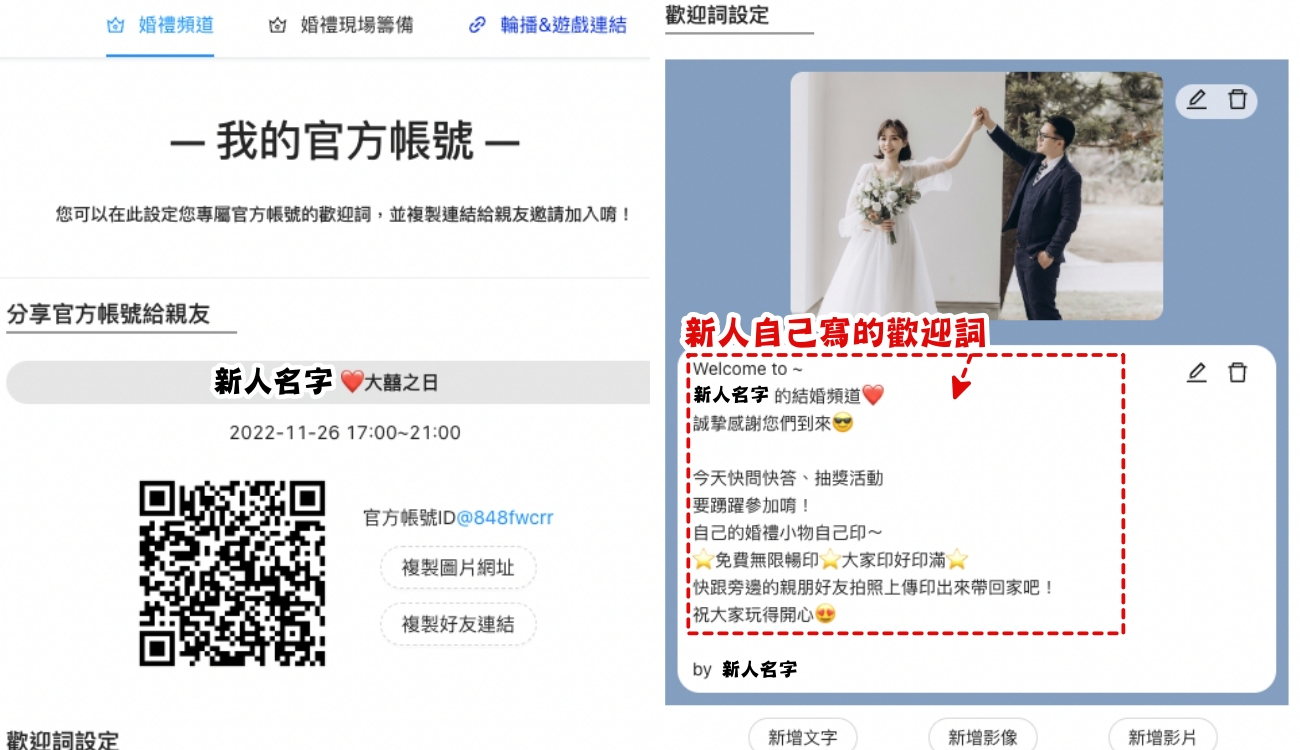Switch to 婚禮現場籌備 tab

point(341,26)
